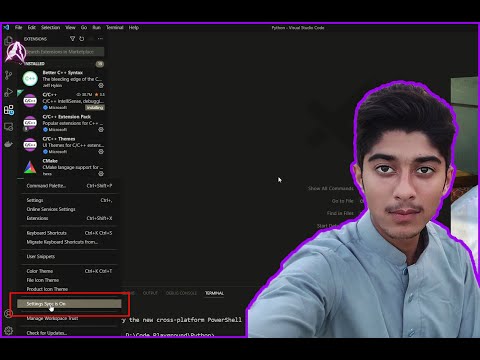The width and height of the screenshot is (480, 360).
Task: Open the File menu
Action: pos(19,27)
